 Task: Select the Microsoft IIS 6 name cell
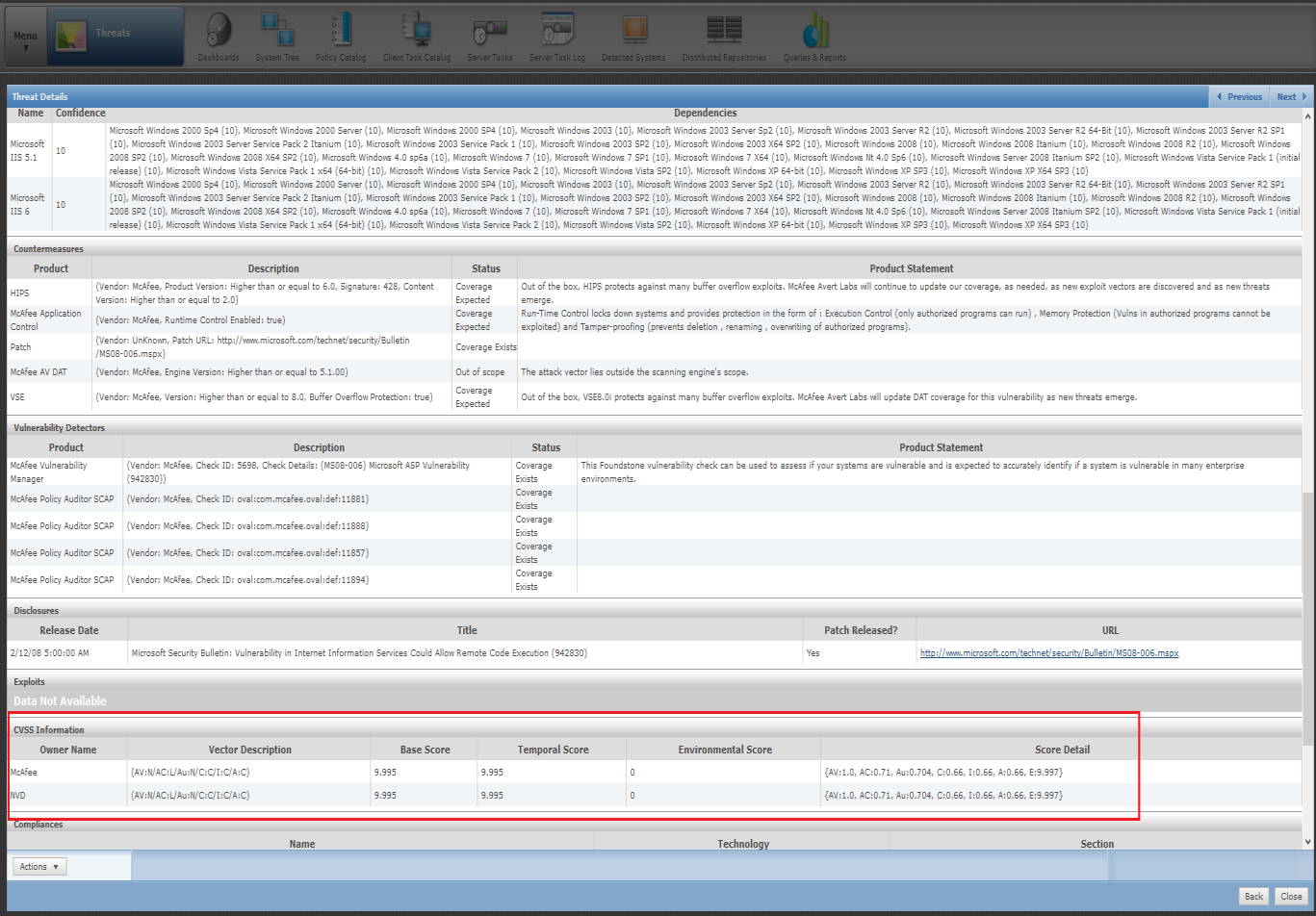coord(28,204)
